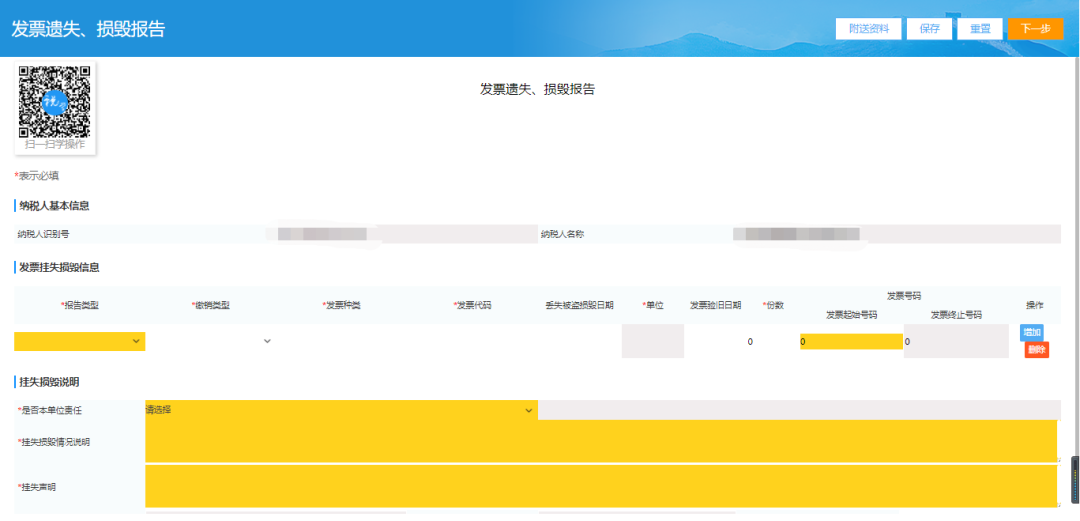This screenshot has width=1080, height=521.
Task: Open the 是否本单位责任 select box
Action: coord(341,410)
